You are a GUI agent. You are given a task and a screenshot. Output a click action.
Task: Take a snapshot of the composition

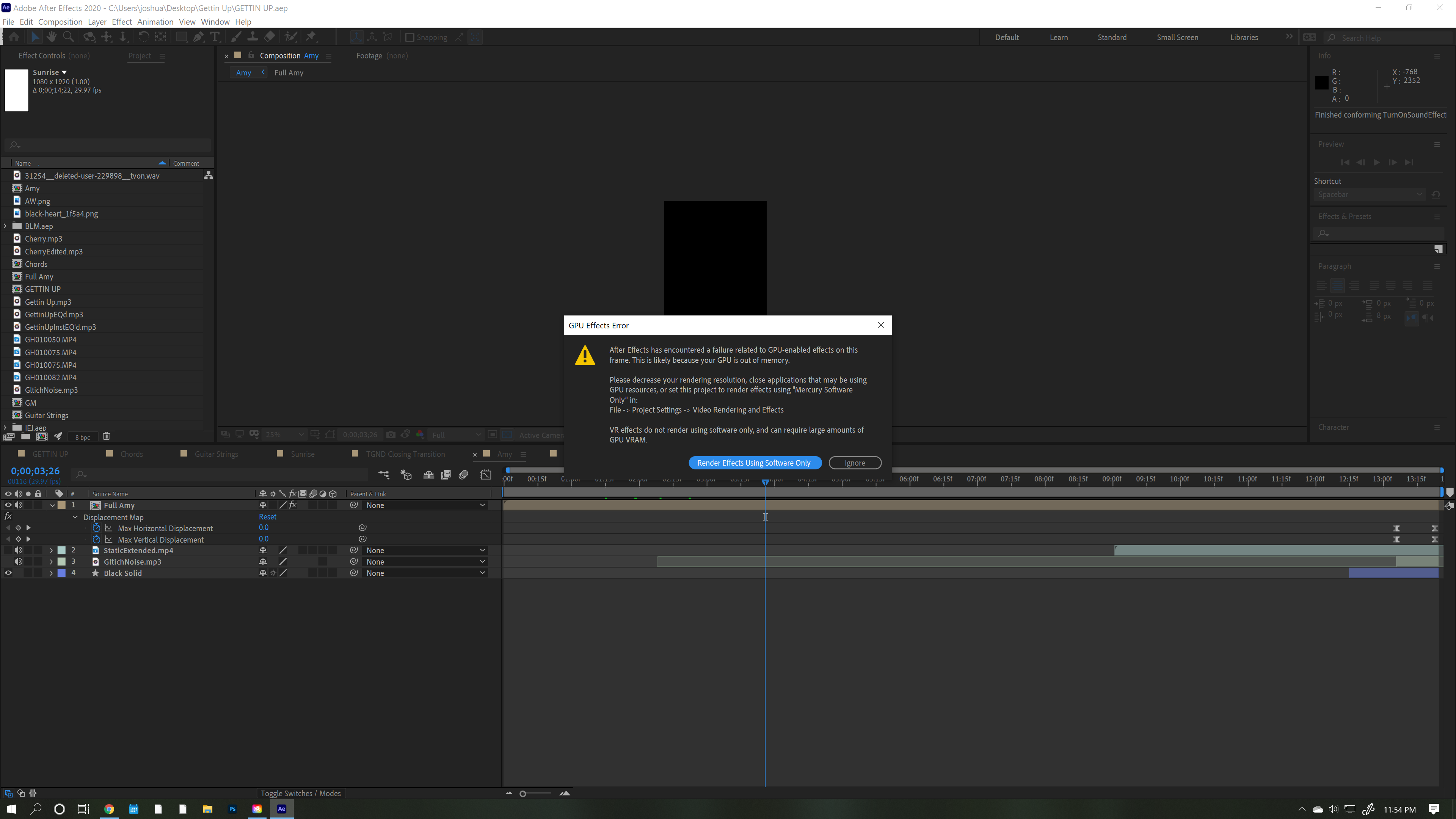click(x=391, y=434)
